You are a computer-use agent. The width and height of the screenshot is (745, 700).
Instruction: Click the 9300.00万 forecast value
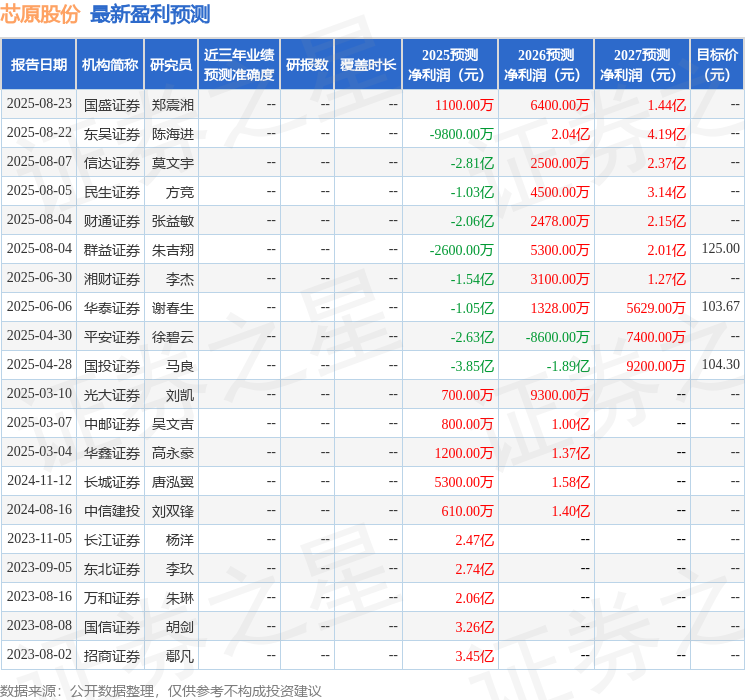click(560, 395)
